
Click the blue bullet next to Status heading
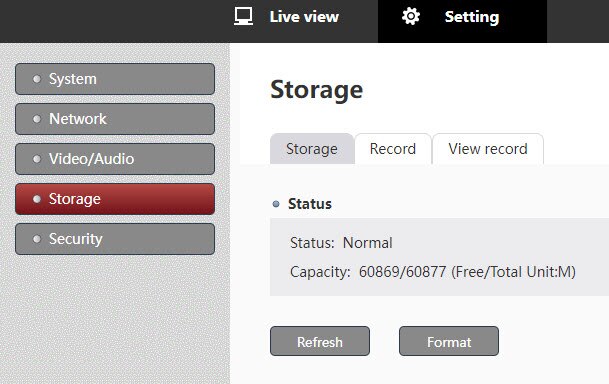click(276, 204)
